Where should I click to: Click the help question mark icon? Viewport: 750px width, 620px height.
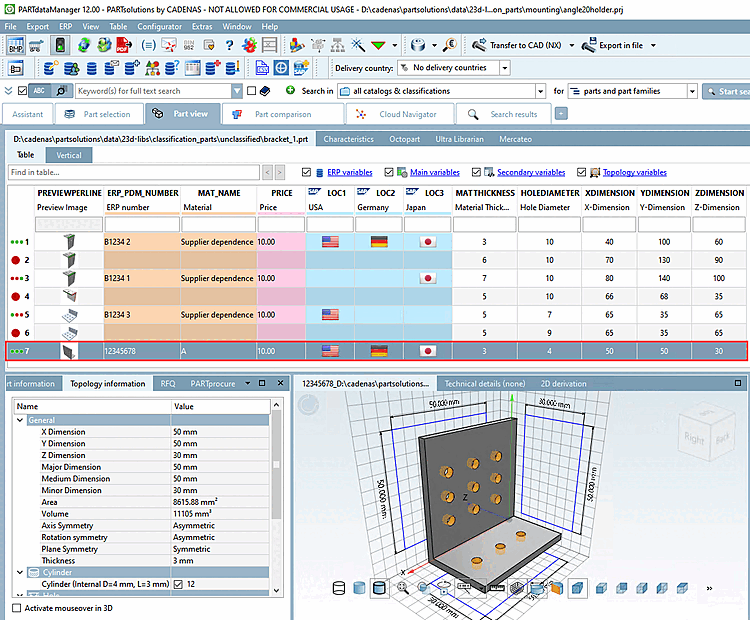click(229, 45)
